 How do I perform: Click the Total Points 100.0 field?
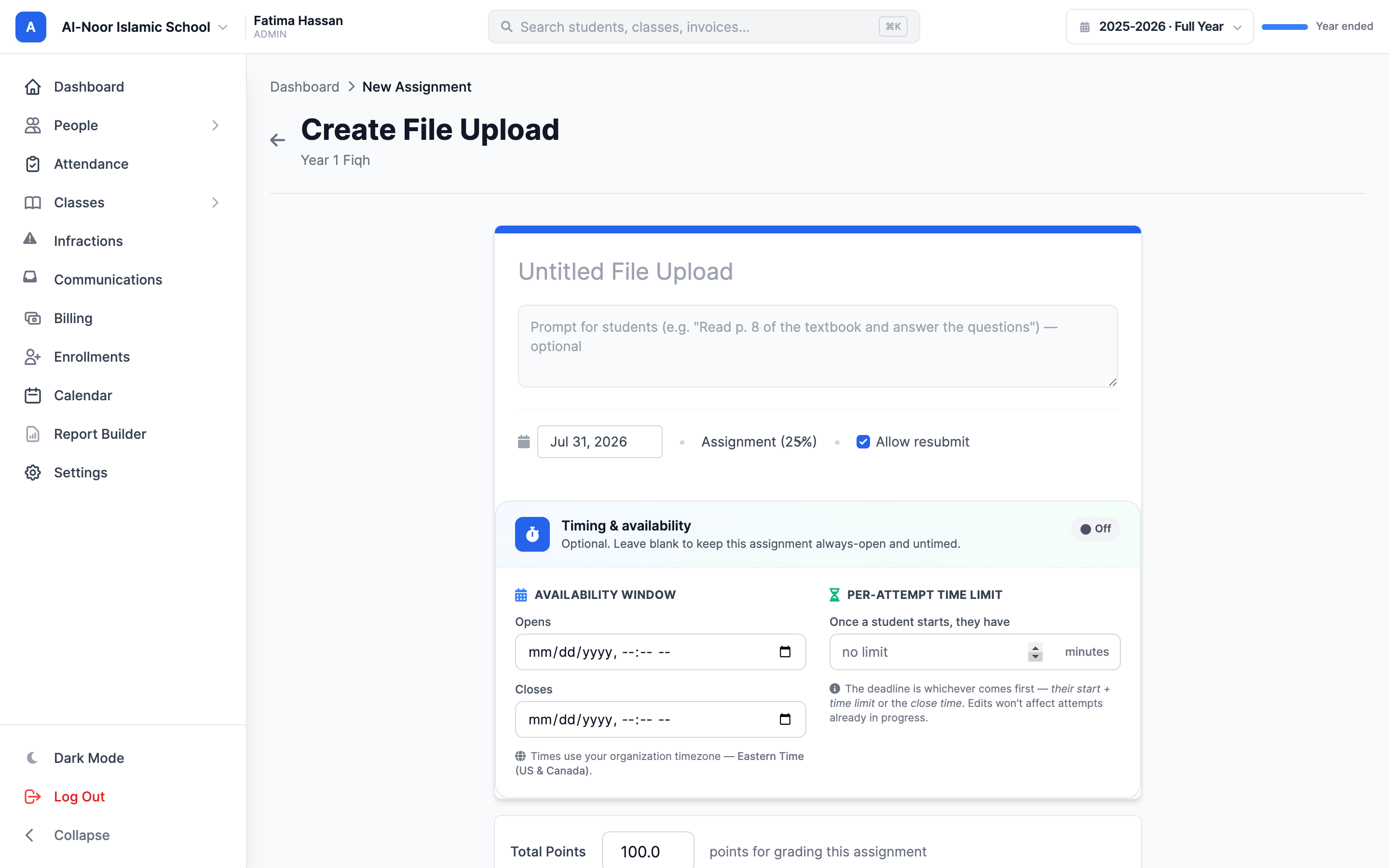tap(648, 851)
